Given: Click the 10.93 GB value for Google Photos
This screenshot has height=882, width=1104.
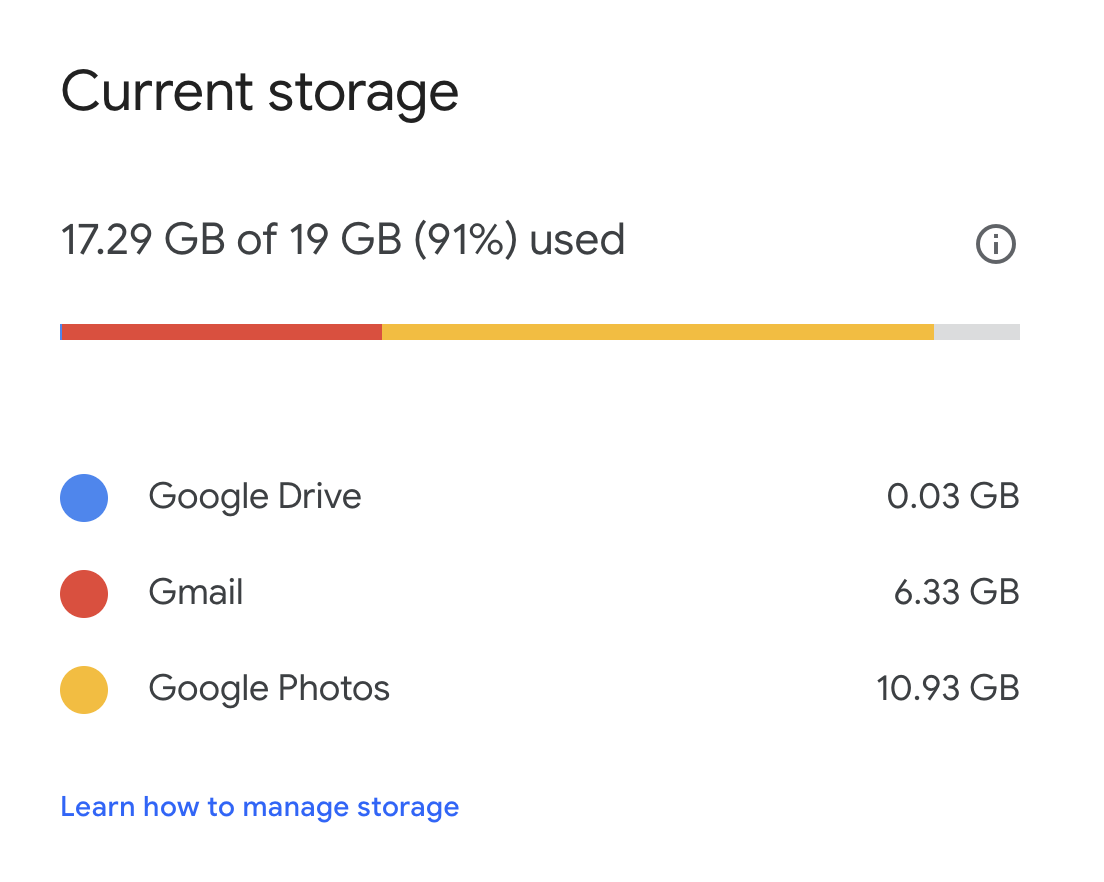Looking at the screenshot, I should [x=948, y=689].
